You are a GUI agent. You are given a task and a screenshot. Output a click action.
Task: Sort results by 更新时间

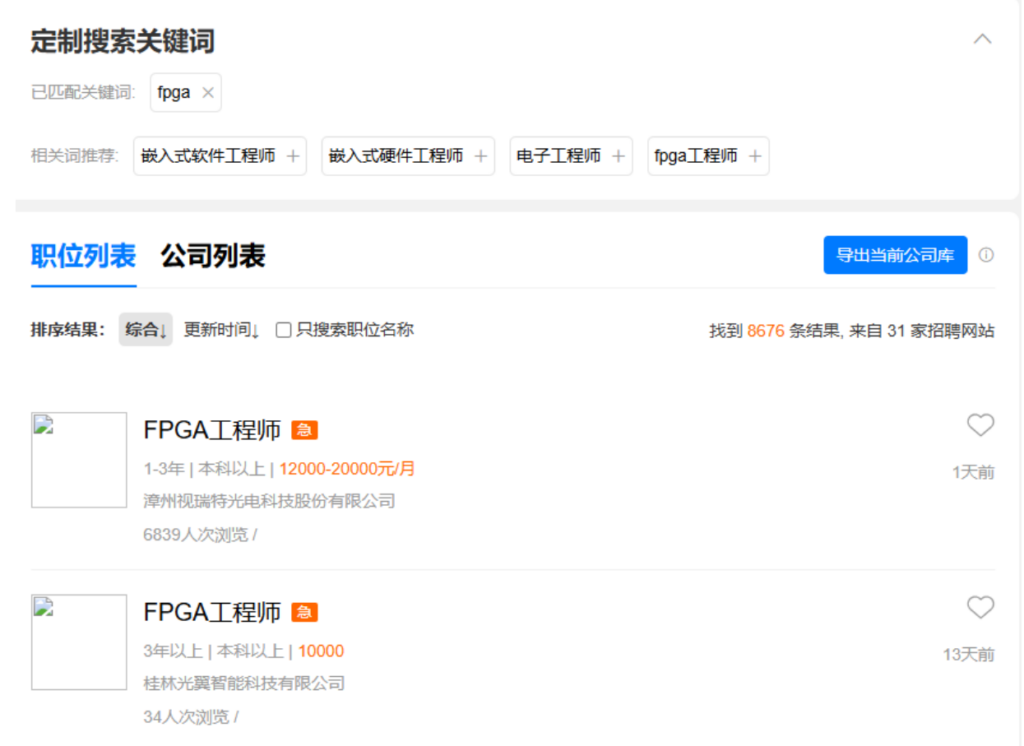click(222, 329)
